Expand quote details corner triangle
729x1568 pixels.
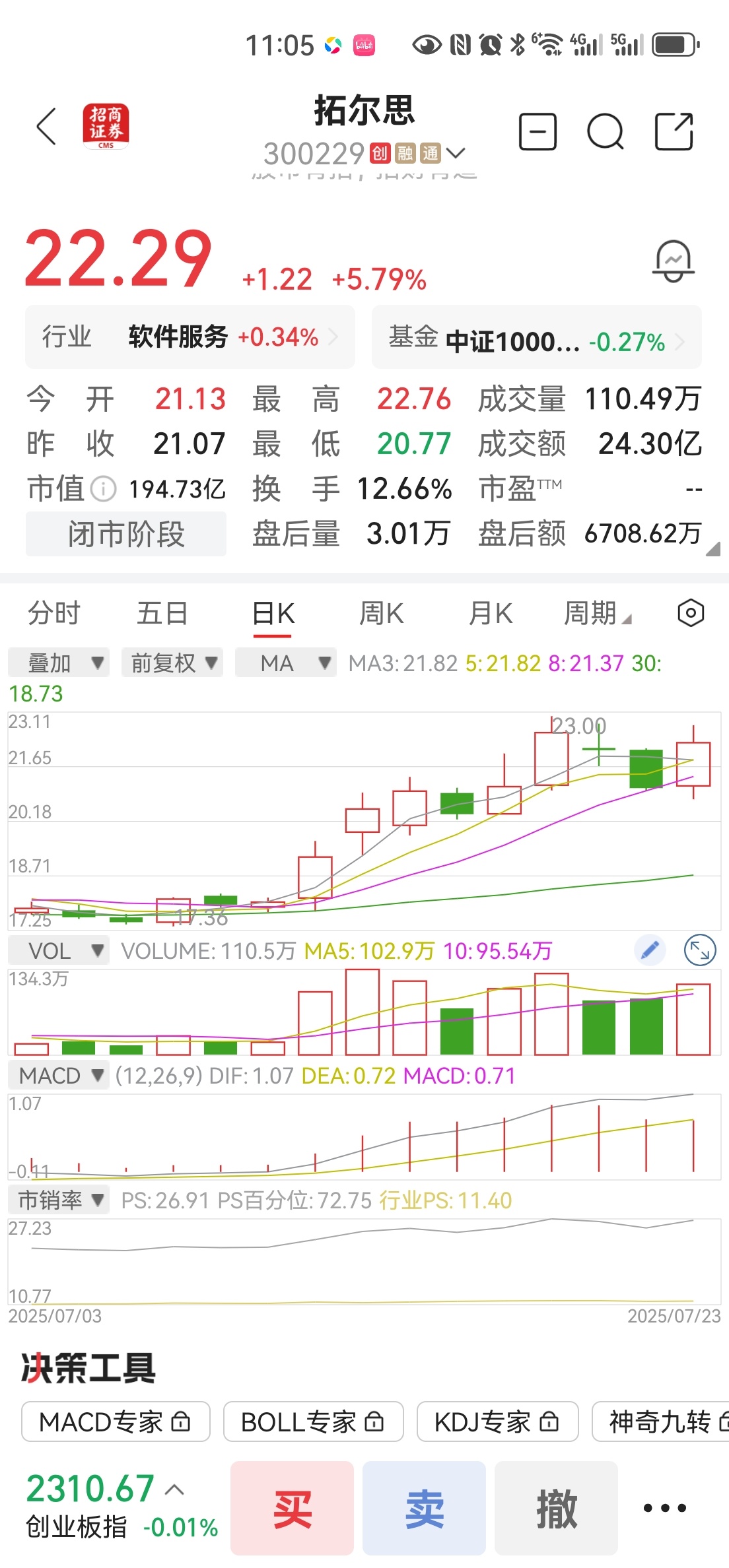point(712,549)
